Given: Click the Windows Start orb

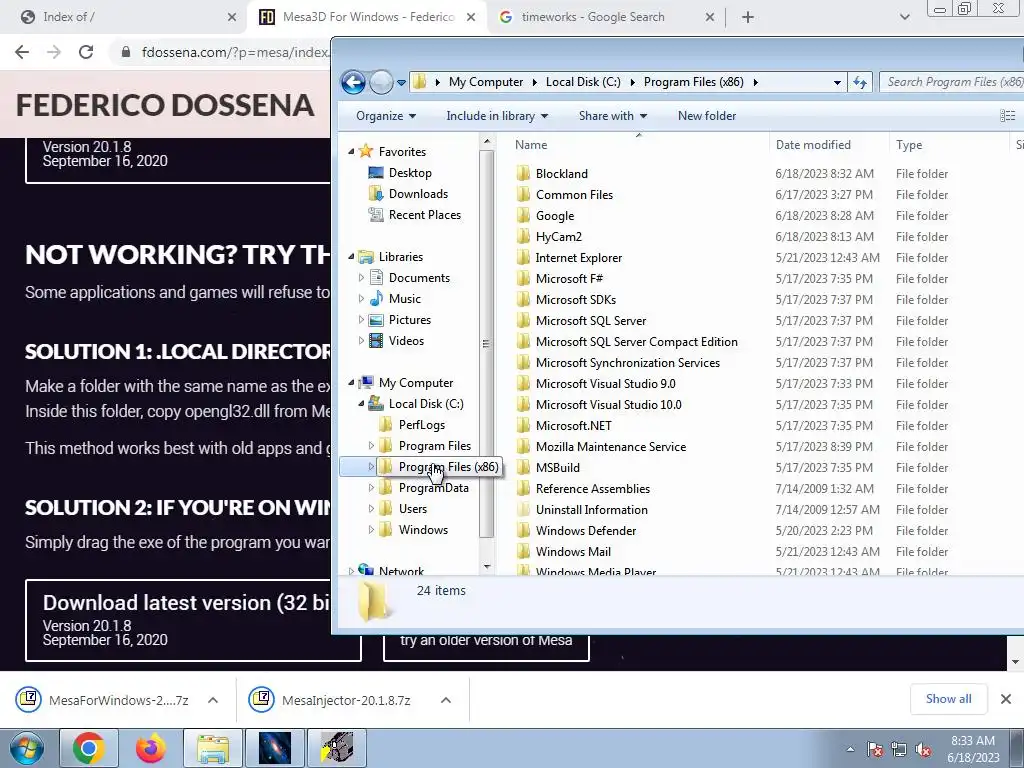Looking at the screenshot, I should [27, 748].
